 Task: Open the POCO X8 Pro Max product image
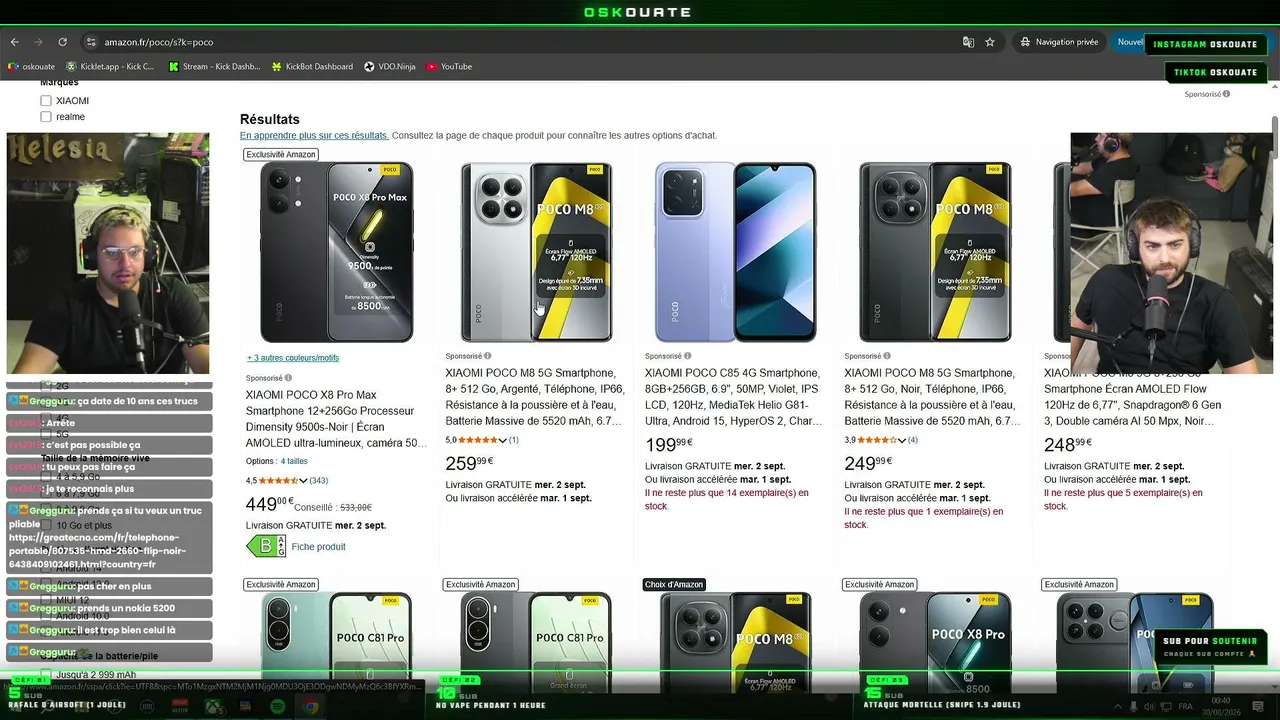point(337,252)
